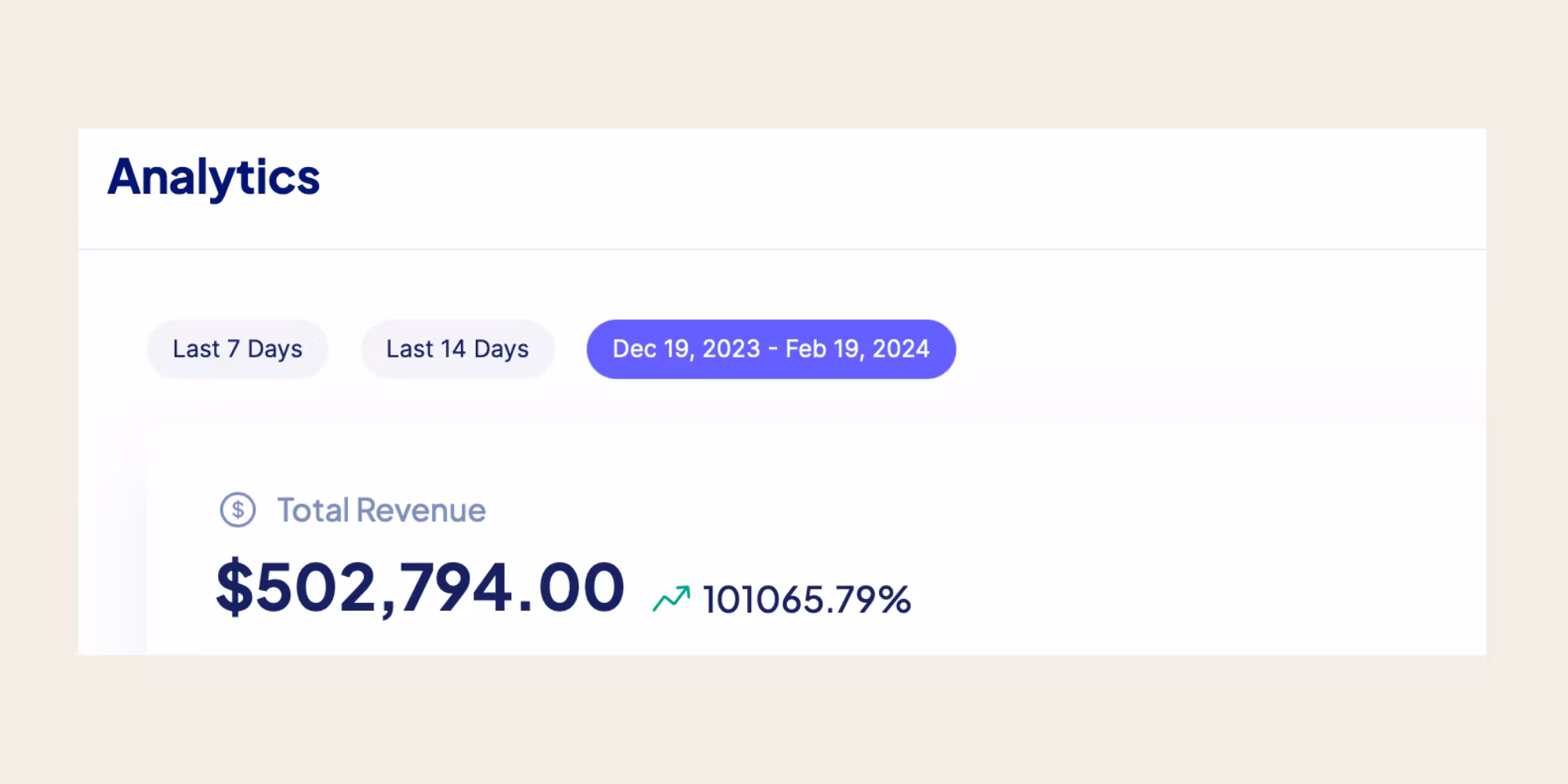Viewport: 1568px width, 784px height.
Task: Select the Last 7 Days filter
Action: [237, 349]
